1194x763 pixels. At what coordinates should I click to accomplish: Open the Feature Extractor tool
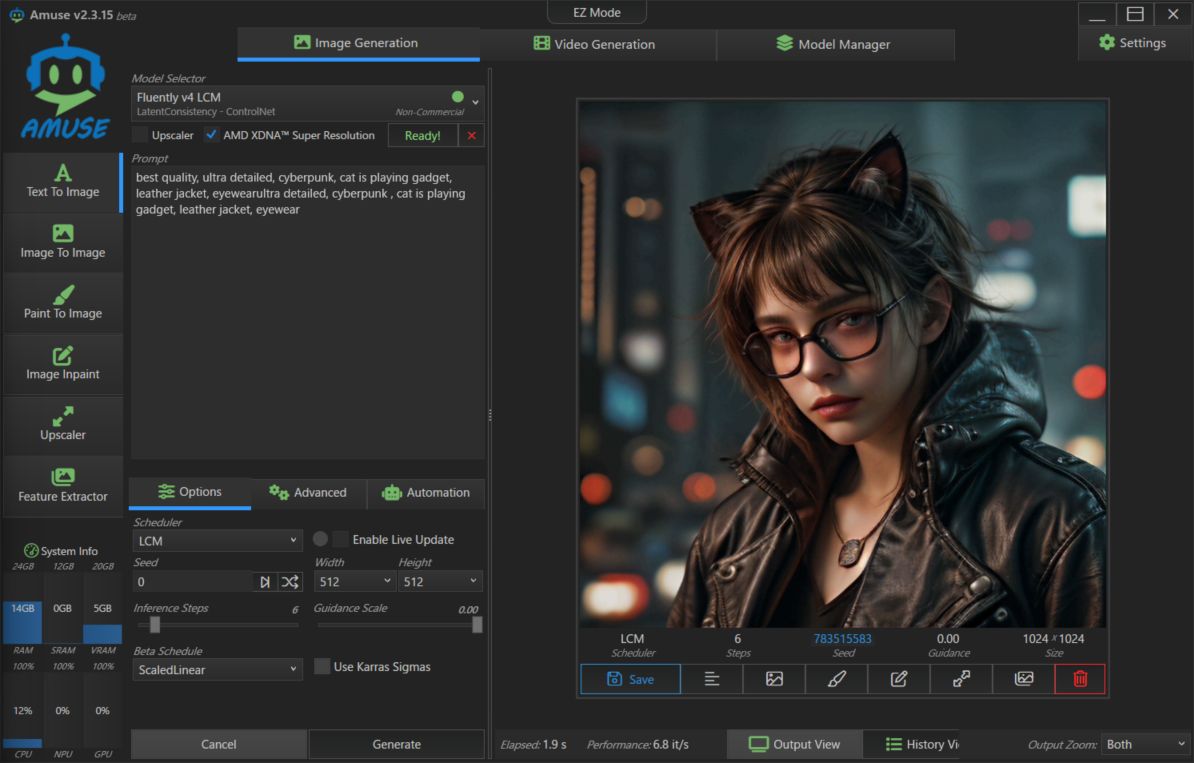(x=62, y=486)
